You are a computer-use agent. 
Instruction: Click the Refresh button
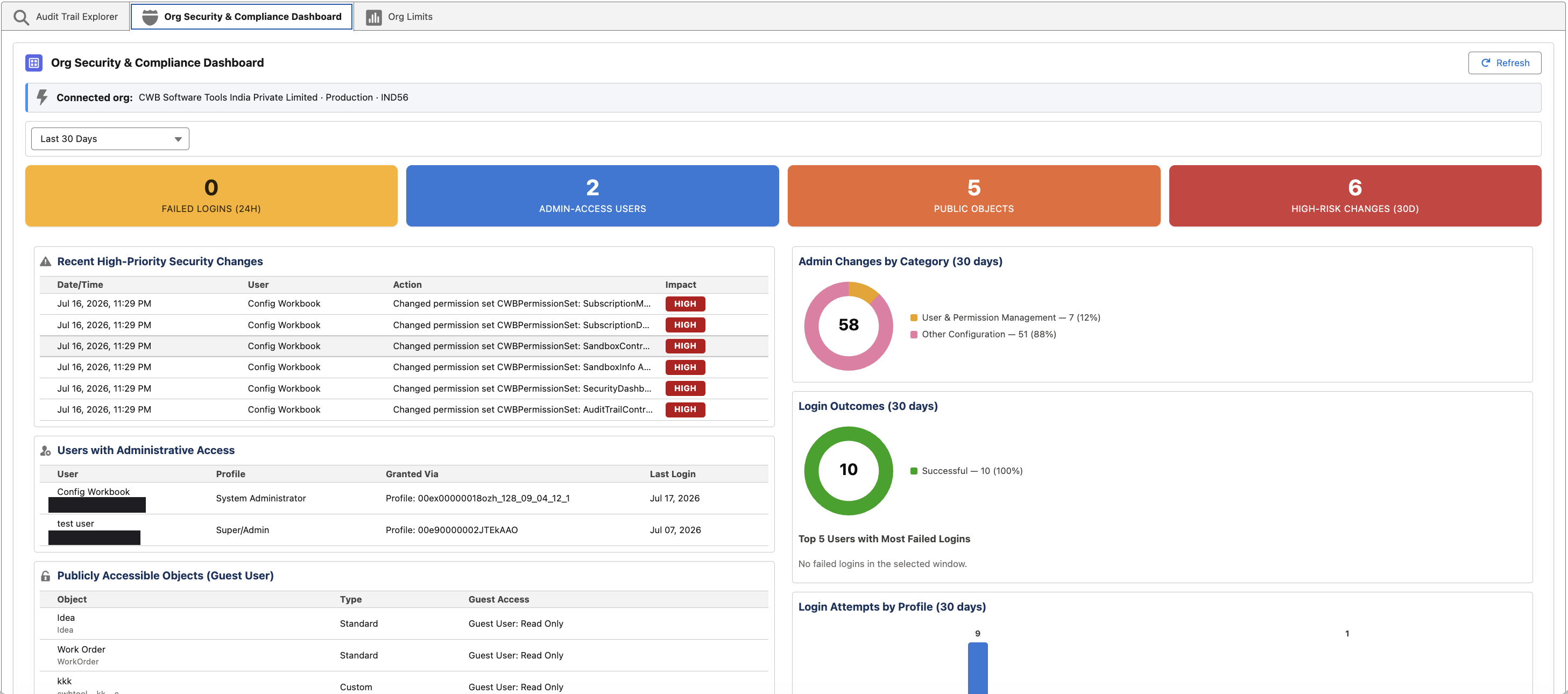pyautogui.click(x=1505, y=63)
